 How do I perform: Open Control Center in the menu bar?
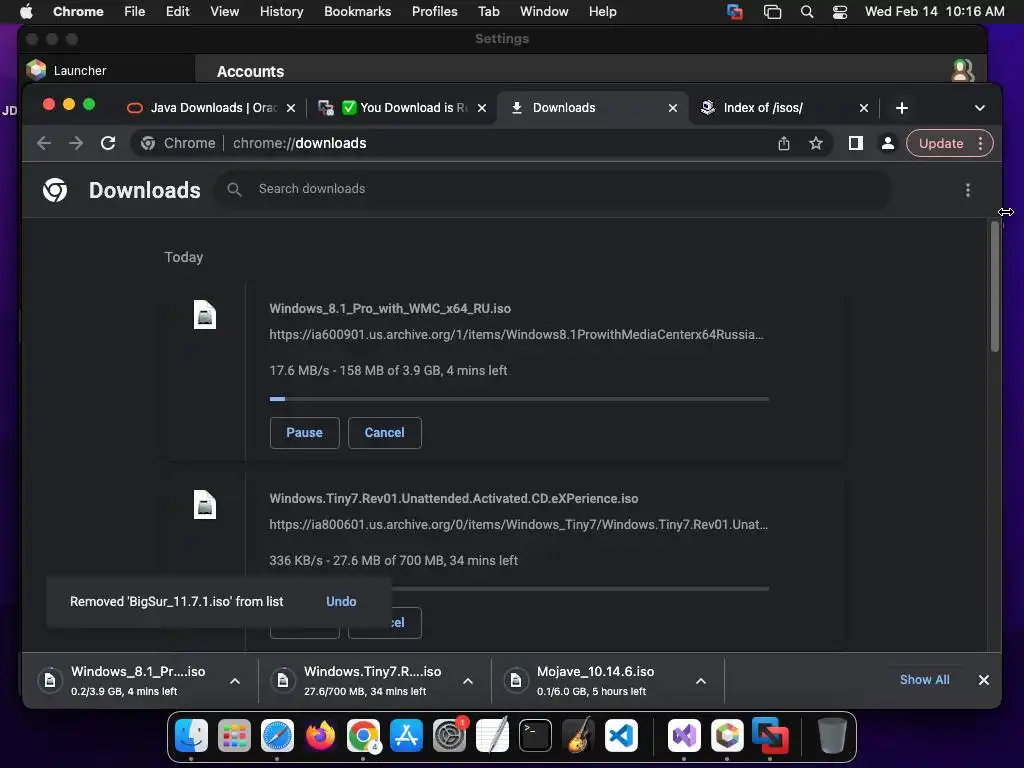(x=840, y=12)
